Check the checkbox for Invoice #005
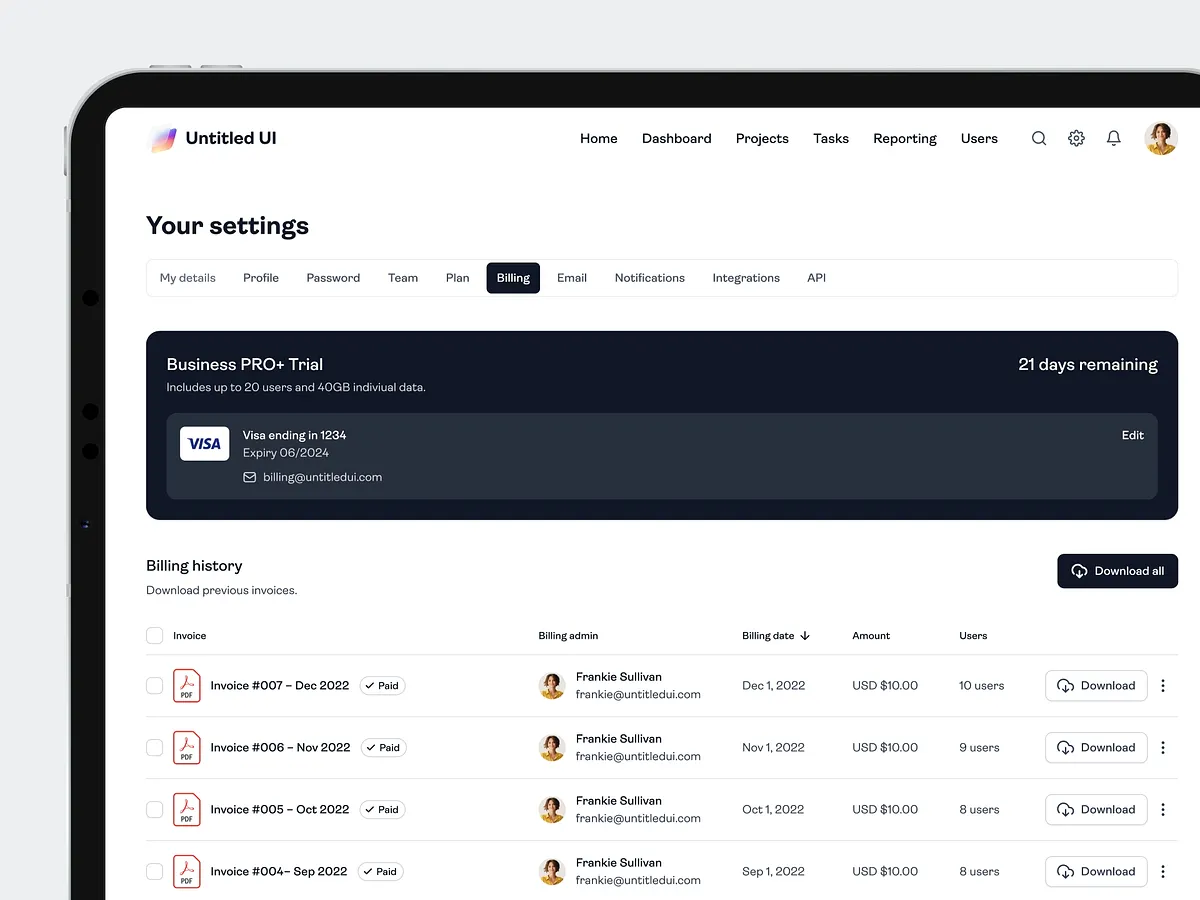 pyautogui.click(x=155, y=809)
